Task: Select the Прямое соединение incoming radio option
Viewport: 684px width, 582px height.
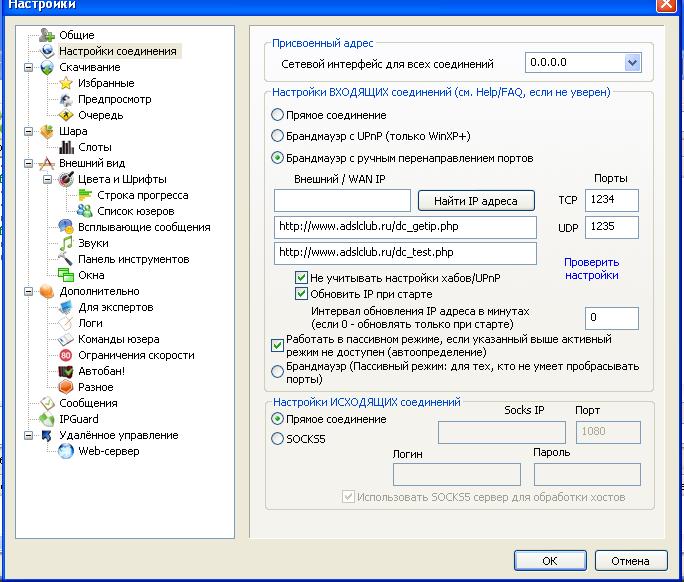Action: pos(278,116)
